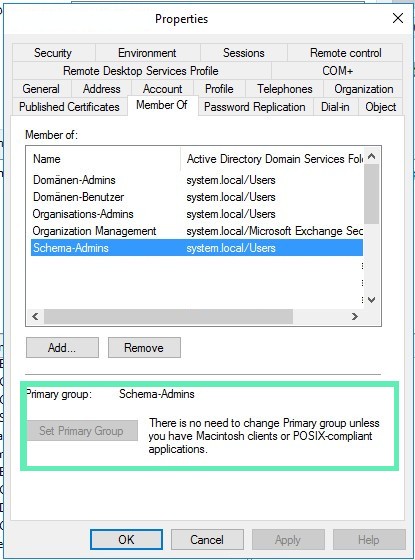
Task: Click the horizontal scroll left arrow
Action: click(x=35, y=316)
